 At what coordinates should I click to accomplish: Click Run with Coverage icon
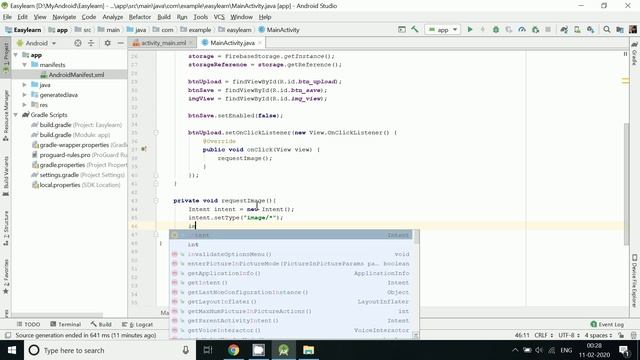509,29
